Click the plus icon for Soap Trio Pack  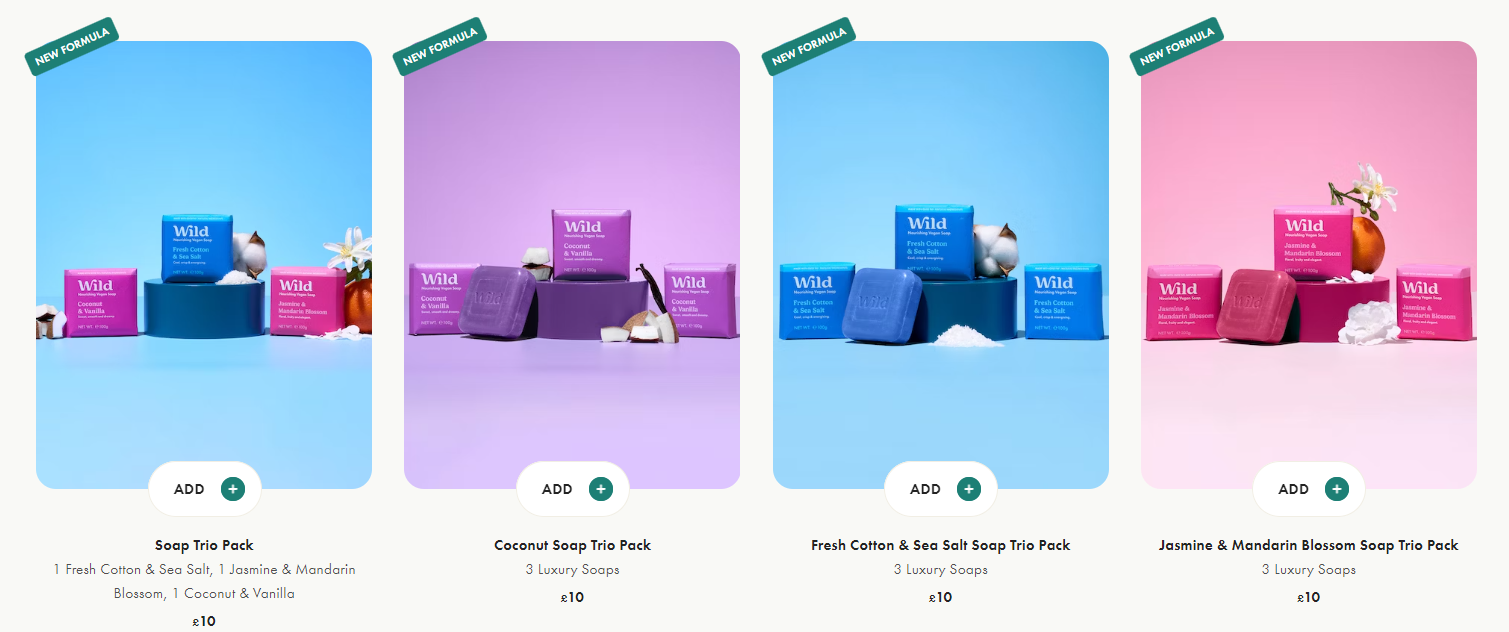233,489
